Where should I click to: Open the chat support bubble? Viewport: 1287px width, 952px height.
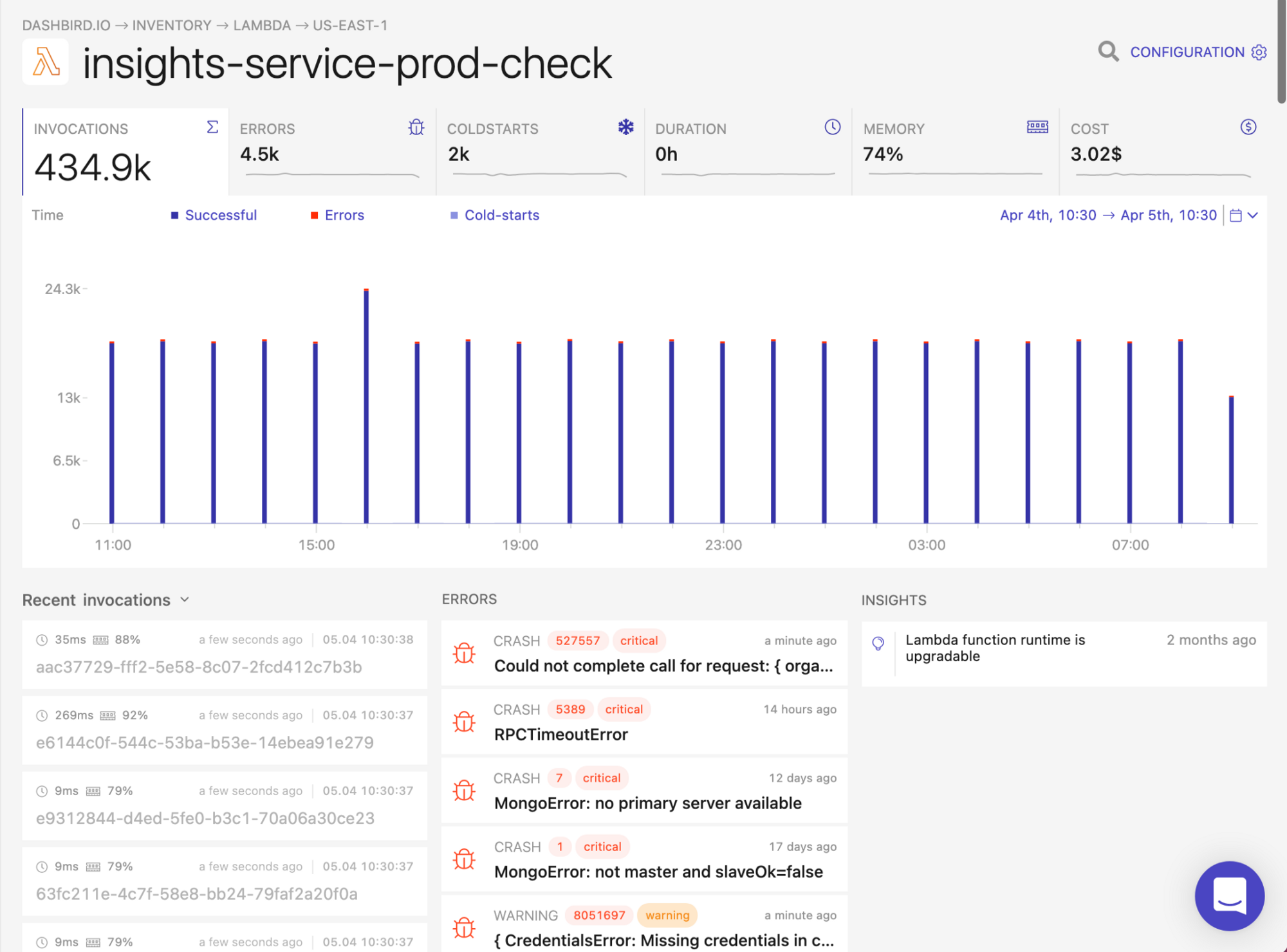click(x=1228, y=895)
